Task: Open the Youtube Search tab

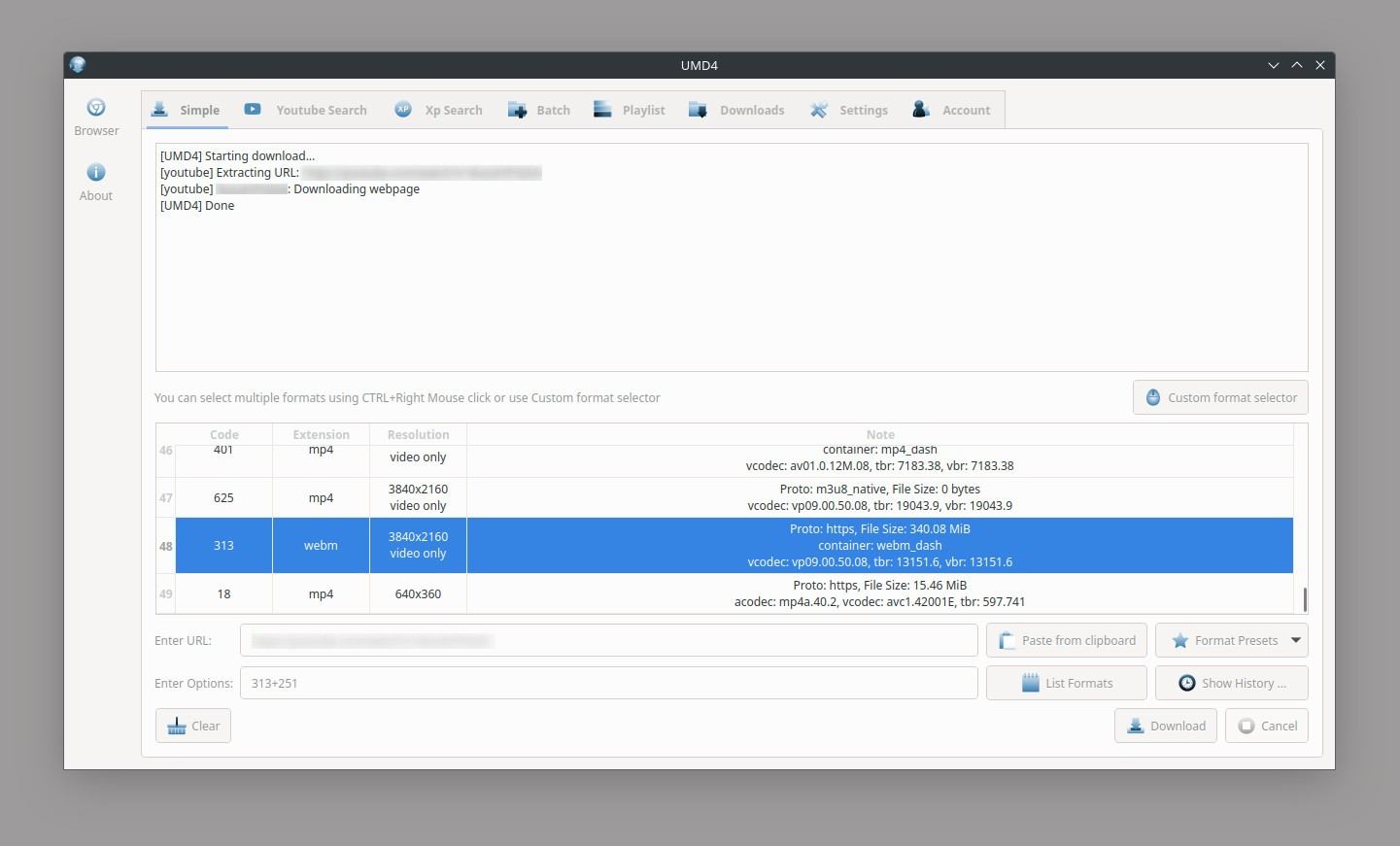Action: tap(306, 110)
